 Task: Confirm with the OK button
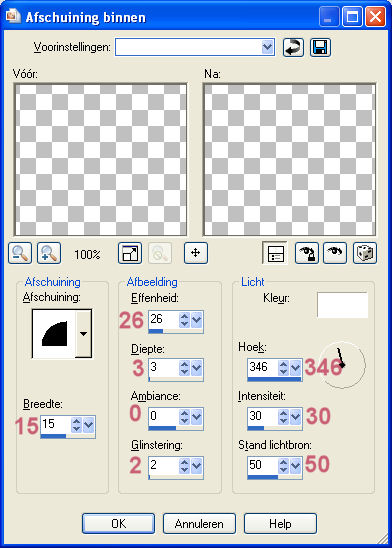pyautogui.click(x=118, y=524)
